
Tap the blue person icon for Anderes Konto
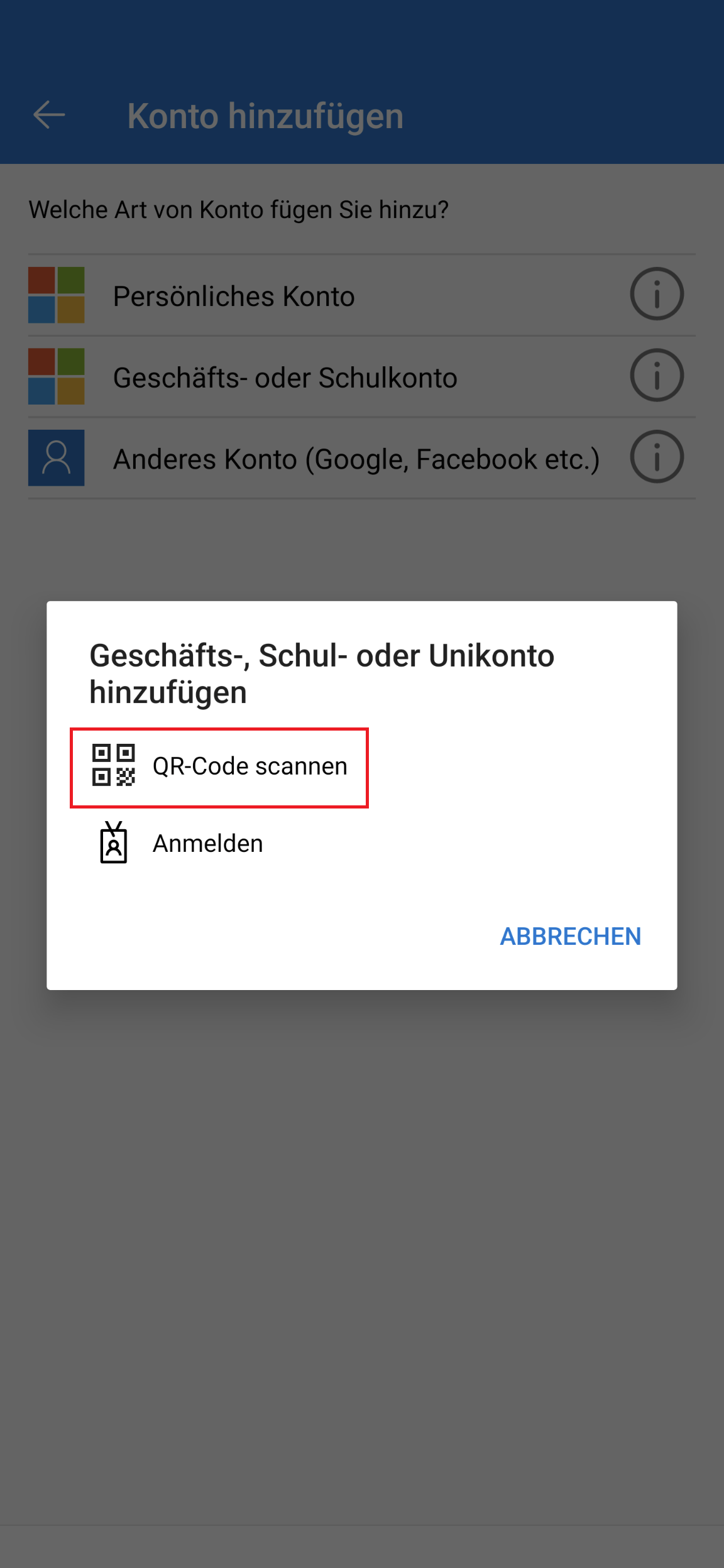click(57, 458)
